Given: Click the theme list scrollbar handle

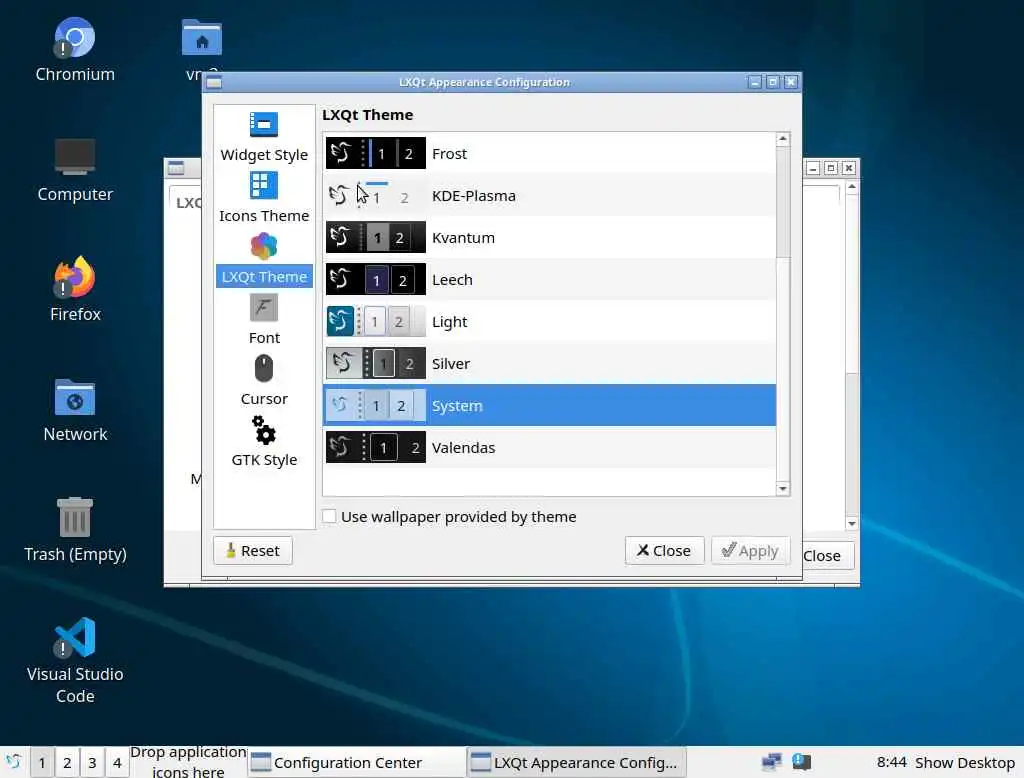Looking at the screenshot, I should tap(782, 202).
